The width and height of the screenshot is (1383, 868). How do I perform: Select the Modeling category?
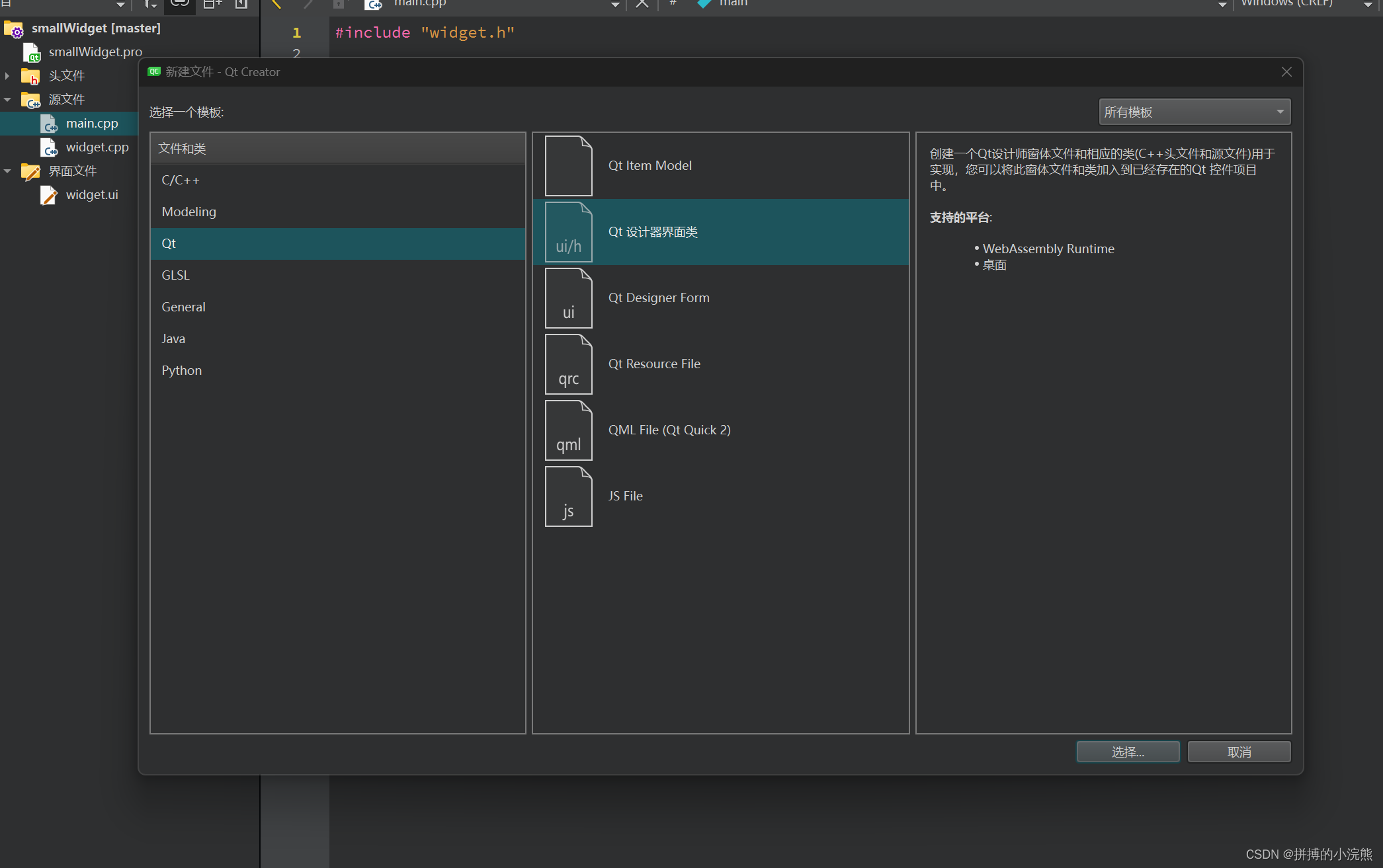[338, 212]
